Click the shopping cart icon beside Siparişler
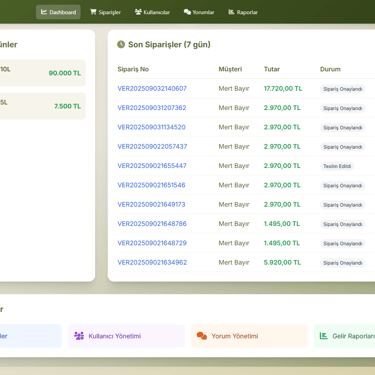 pos(93,12)
